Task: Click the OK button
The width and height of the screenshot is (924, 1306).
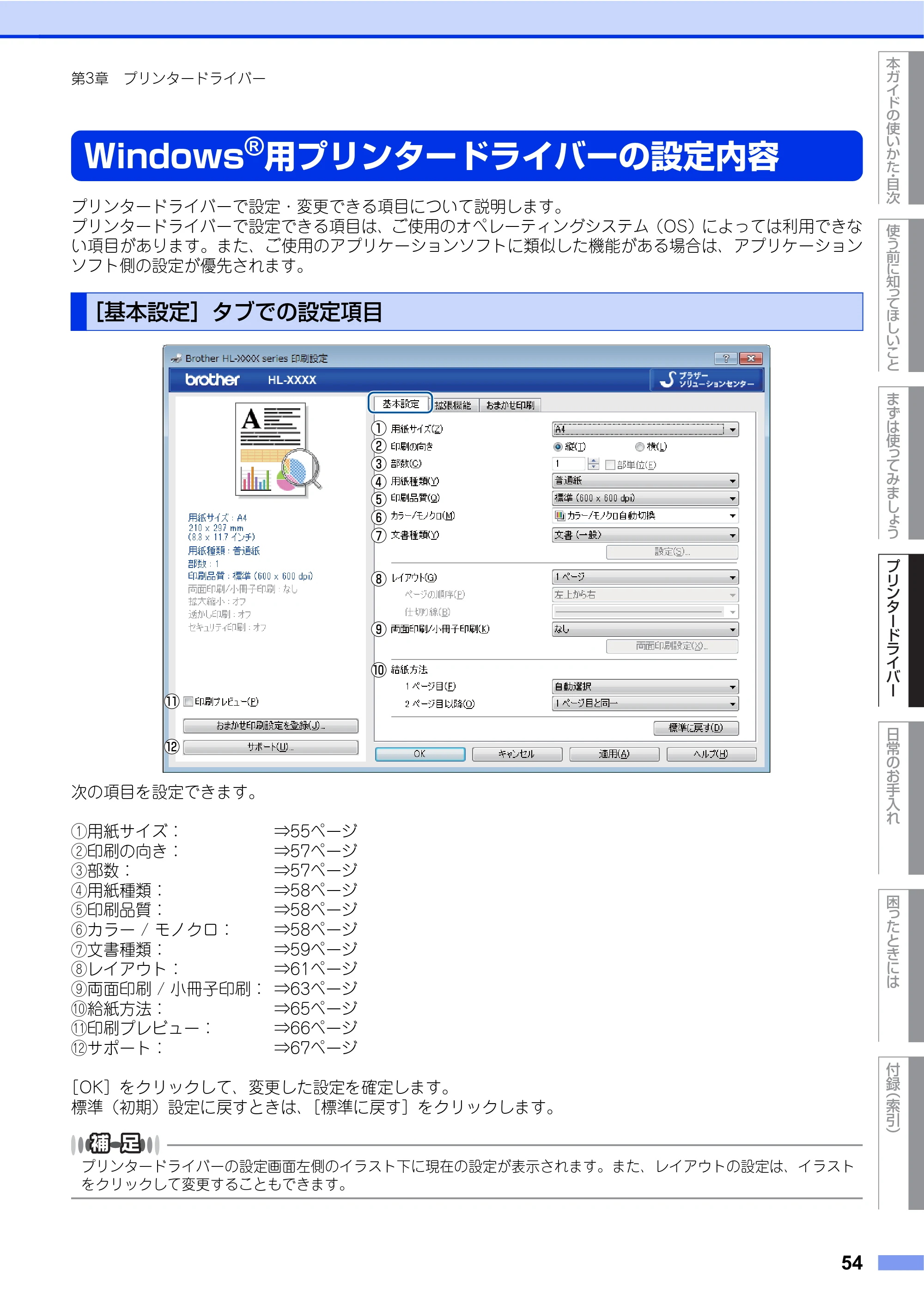Action: click(420, 754)
